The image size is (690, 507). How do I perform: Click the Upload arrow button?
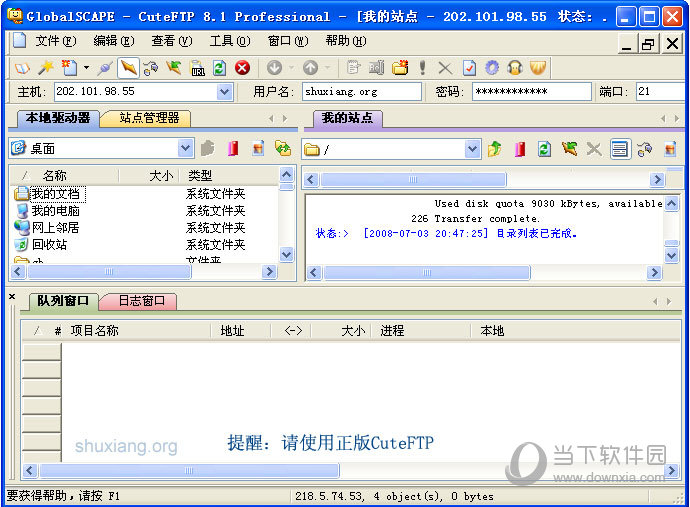coord(311,68)
